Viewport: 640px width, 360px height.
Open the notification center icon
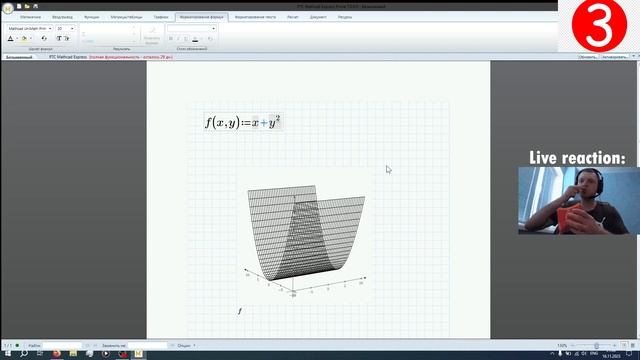629,354
